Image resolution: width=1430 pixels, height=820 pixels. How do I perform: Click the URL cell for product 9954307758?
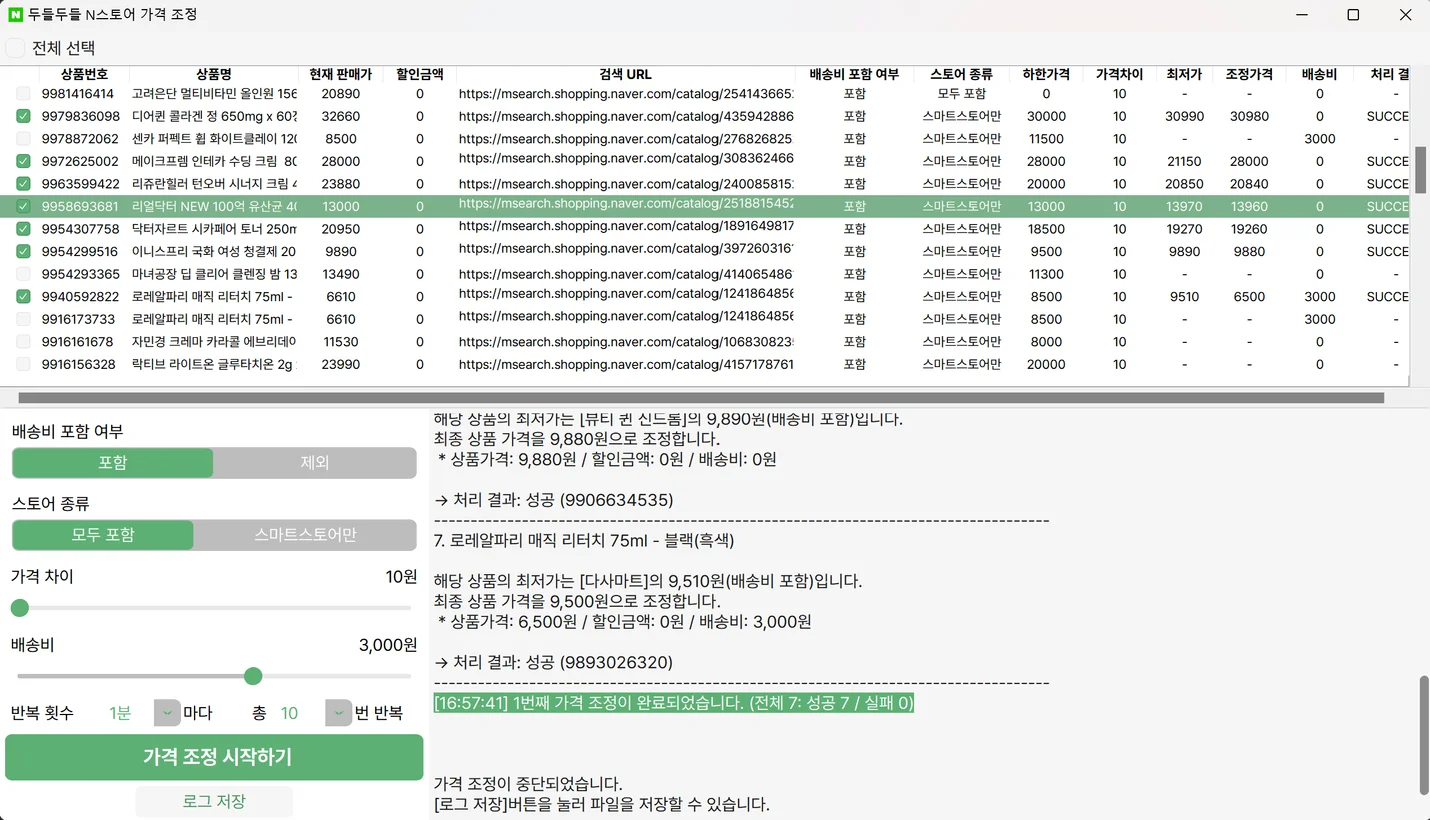click(x=626, y=228)
